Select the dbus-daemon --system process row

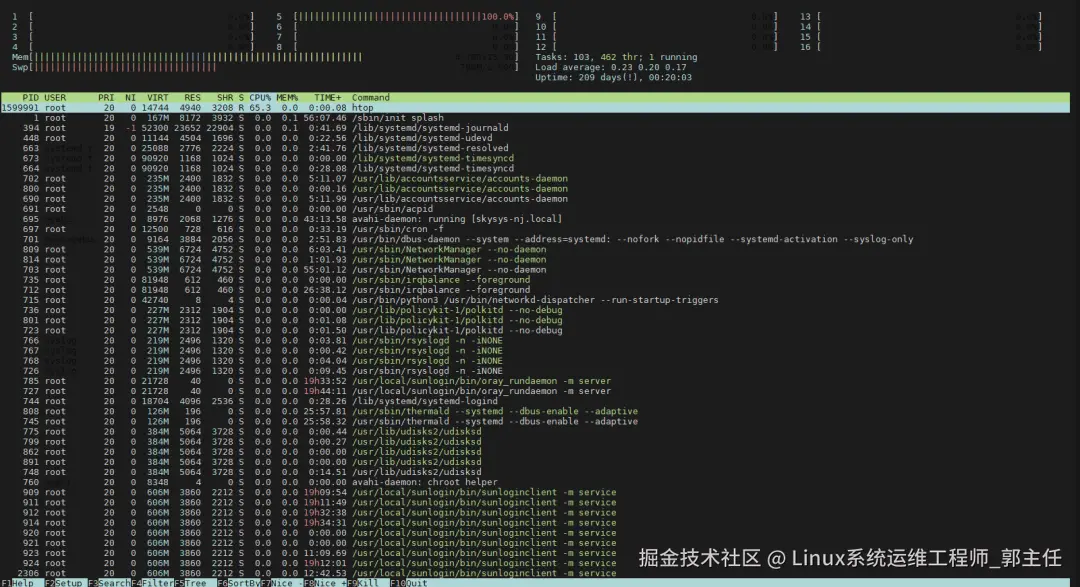tap(535, 239)
